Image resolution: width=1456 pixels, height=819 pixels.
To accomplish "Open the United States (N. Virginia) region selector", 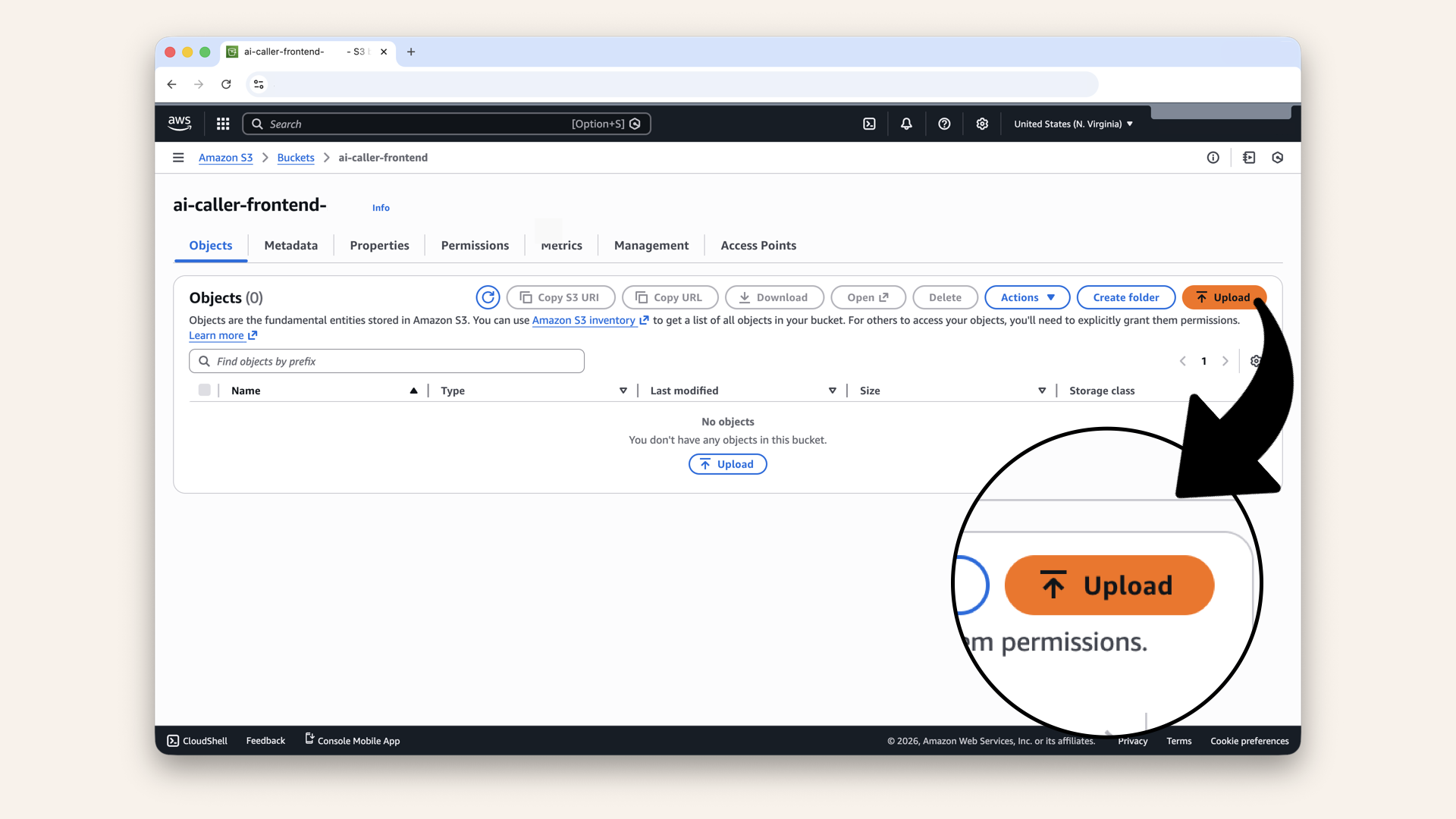I will point(1073,124).
